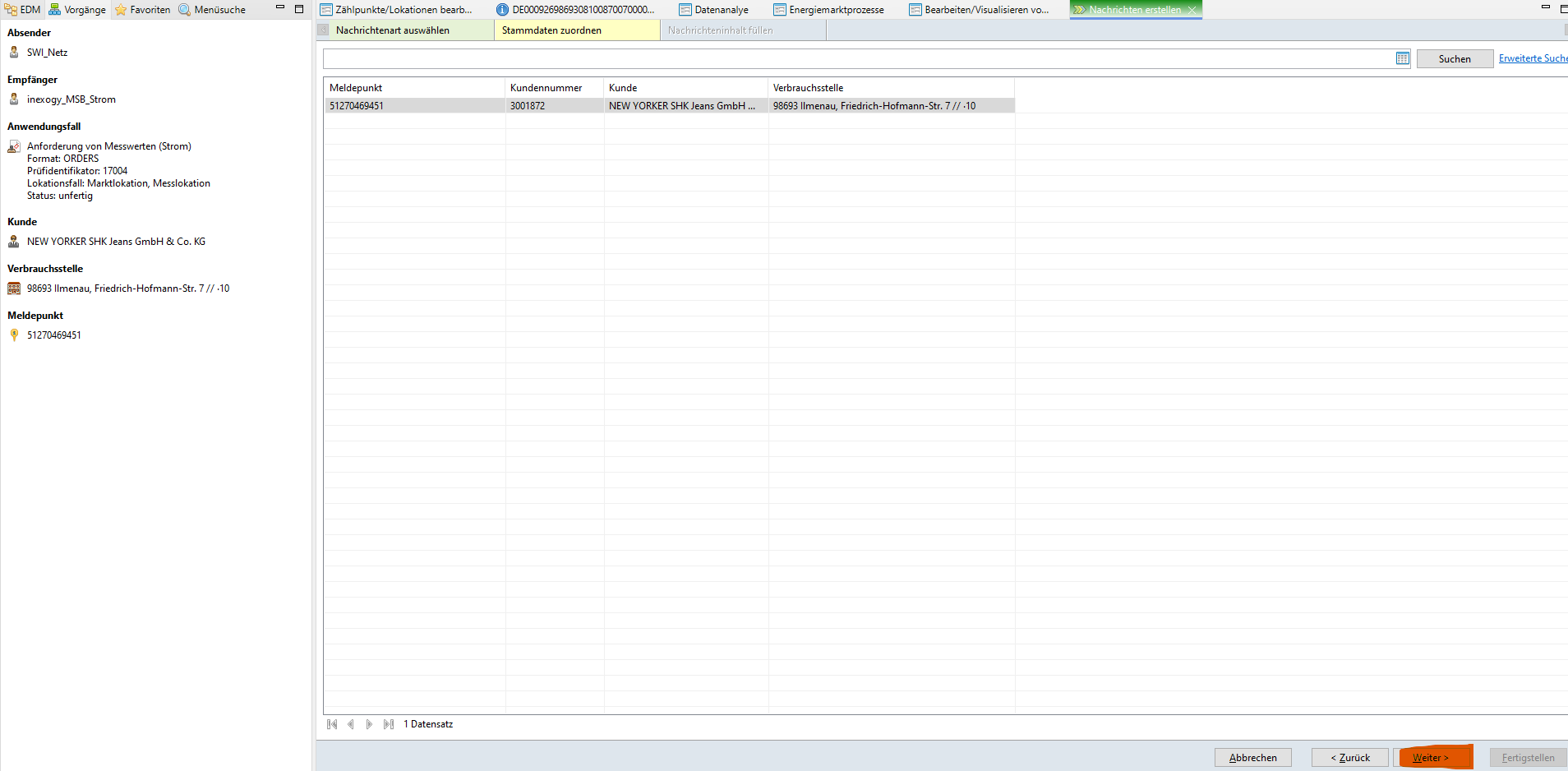Switch to the Favoriten tab
The image size is (1568, 771).
pyautogui.click(x=143, y=10)
